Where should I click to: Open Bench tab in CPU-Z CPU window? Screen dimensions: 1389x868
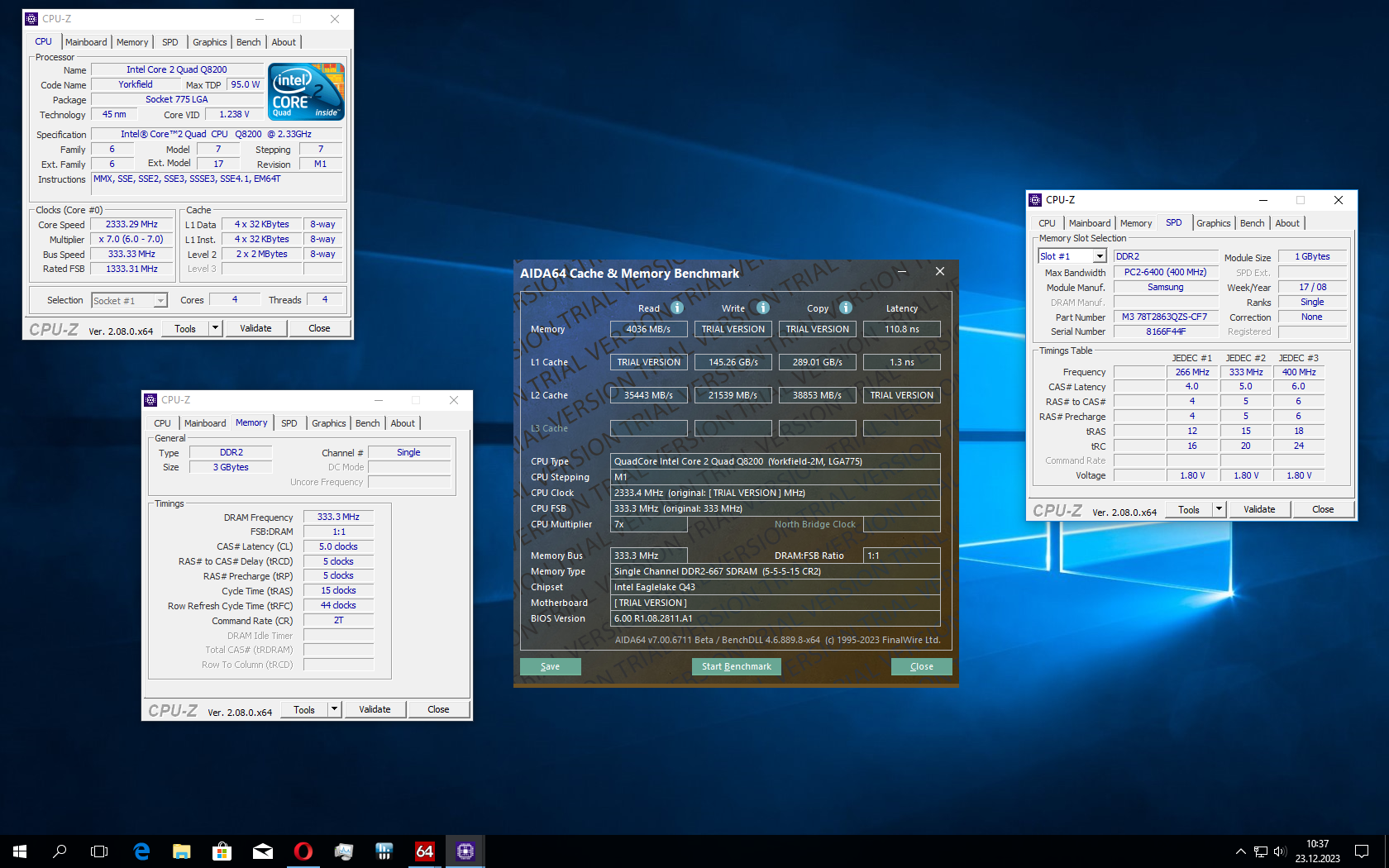click(x=248, y=42)
